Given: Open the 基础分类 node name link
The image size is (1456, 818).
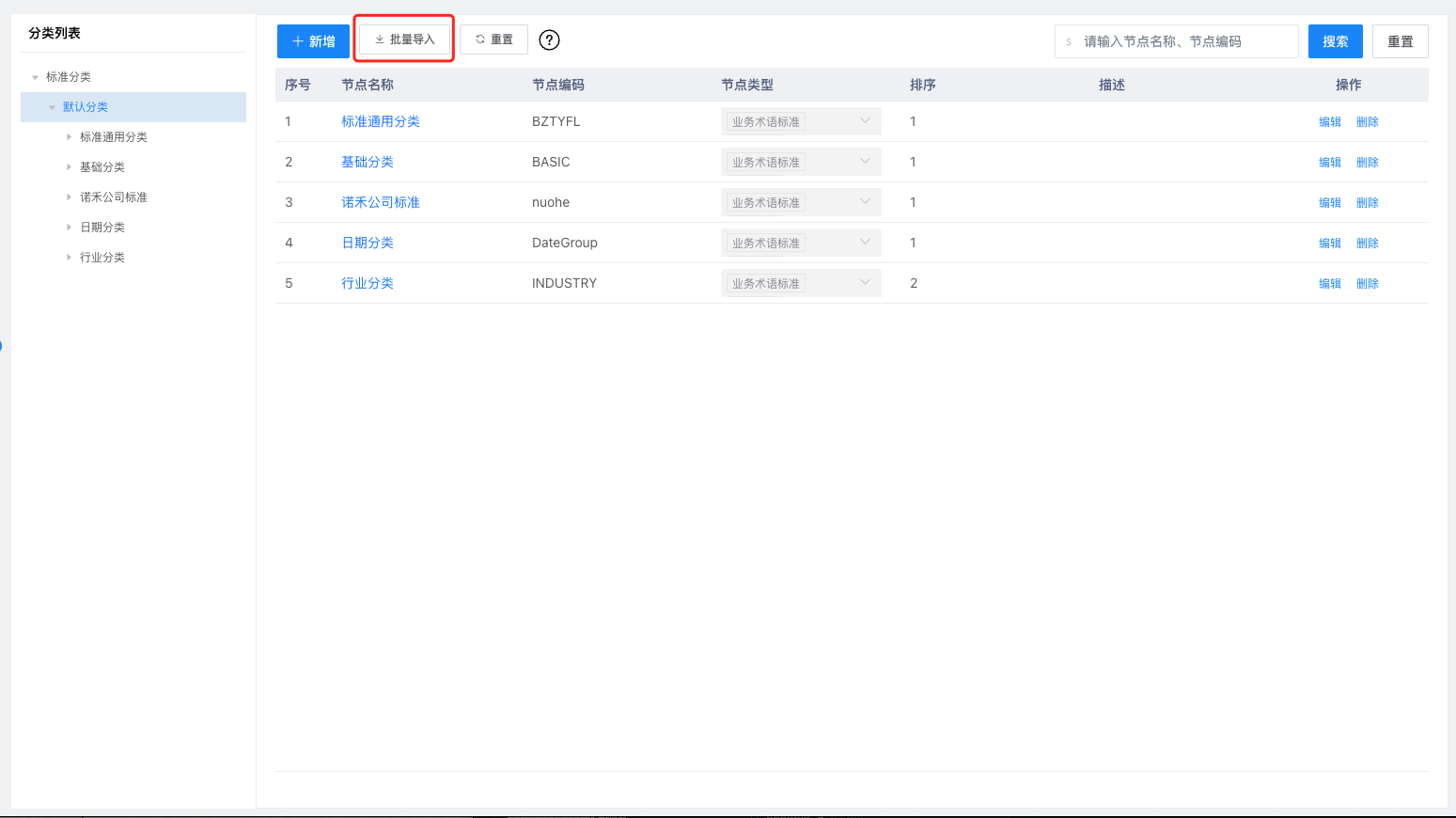Looking at the screenshot, I should point(368,162).
